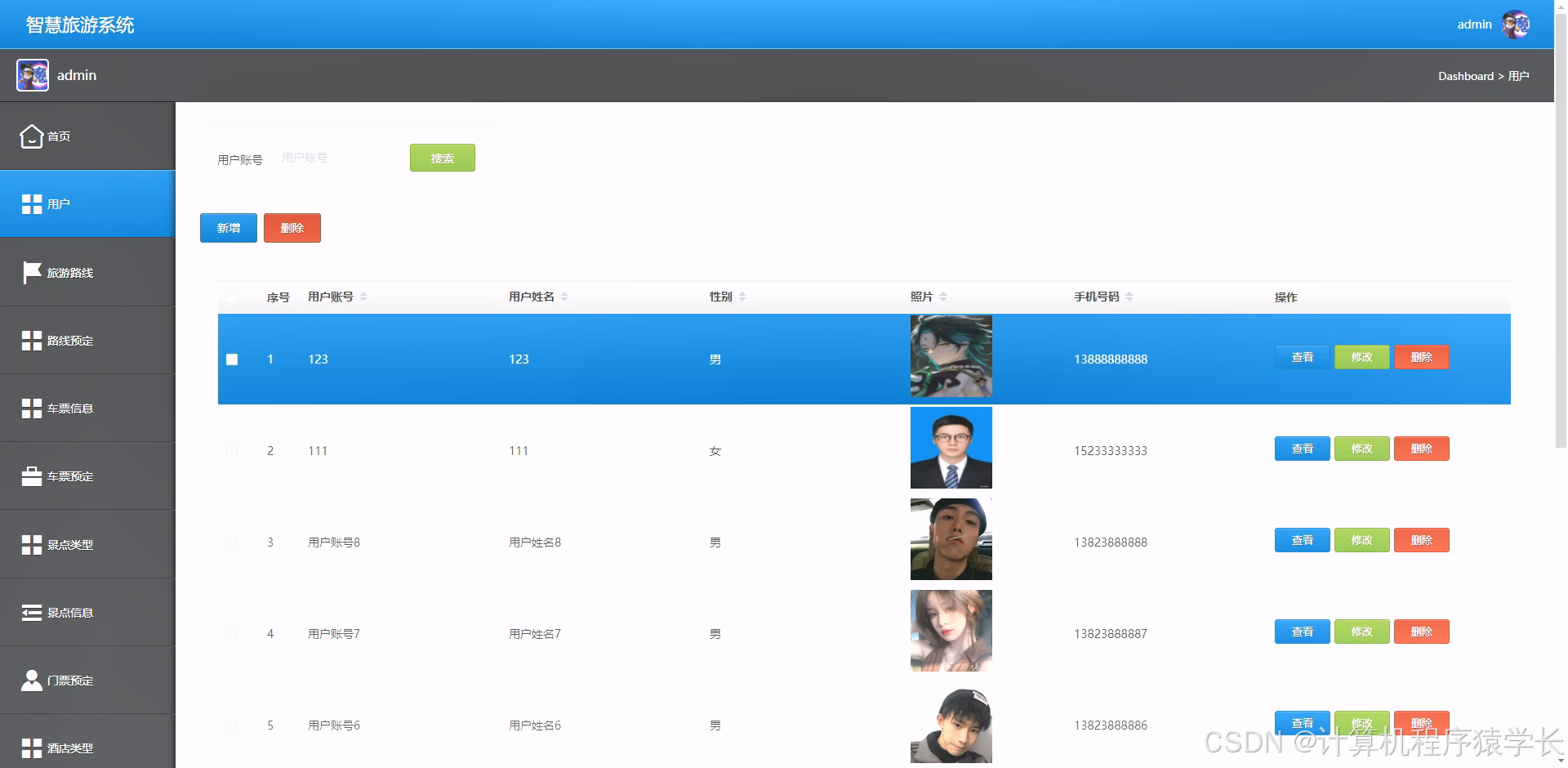Screen dimensions: 1568x768
Task: Click admin avatar in top right corner
Action: coord(1516,25)
